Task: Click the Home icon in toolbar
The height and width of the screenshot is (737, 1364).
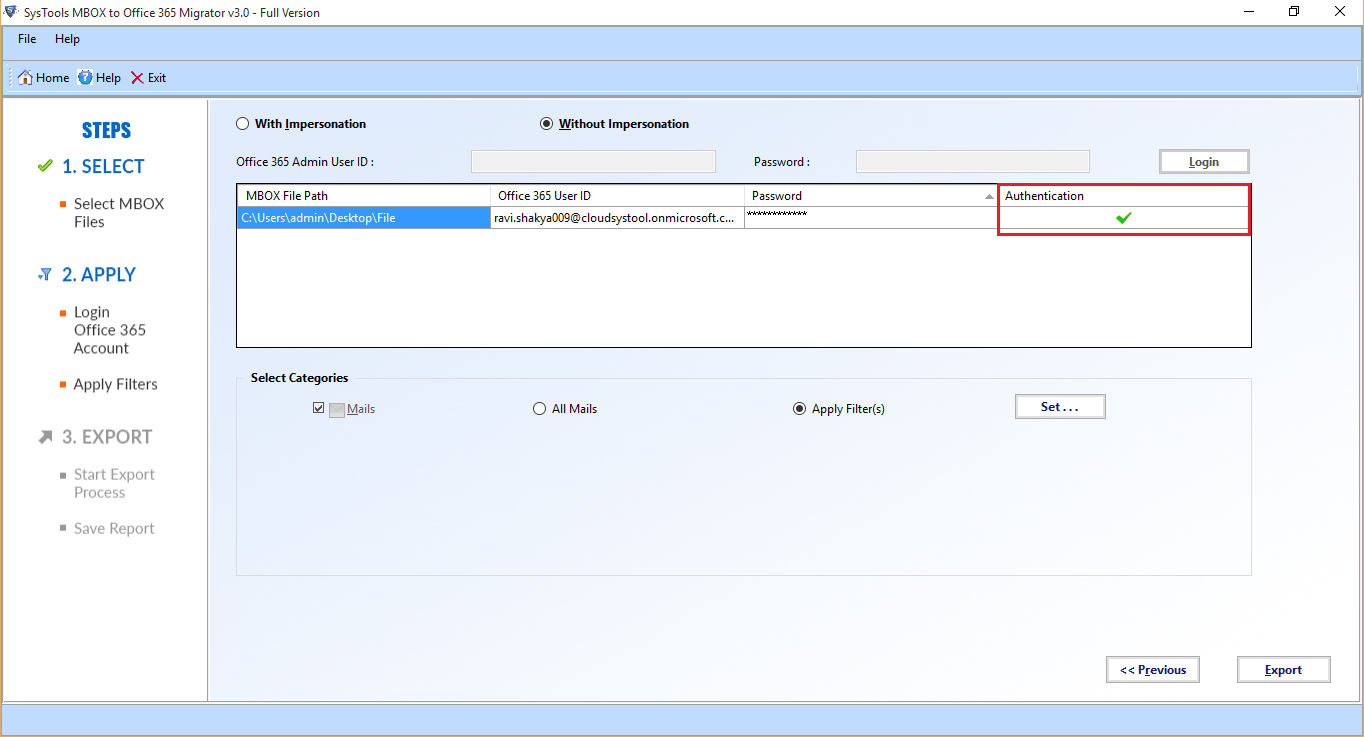Action: point(25,77)
